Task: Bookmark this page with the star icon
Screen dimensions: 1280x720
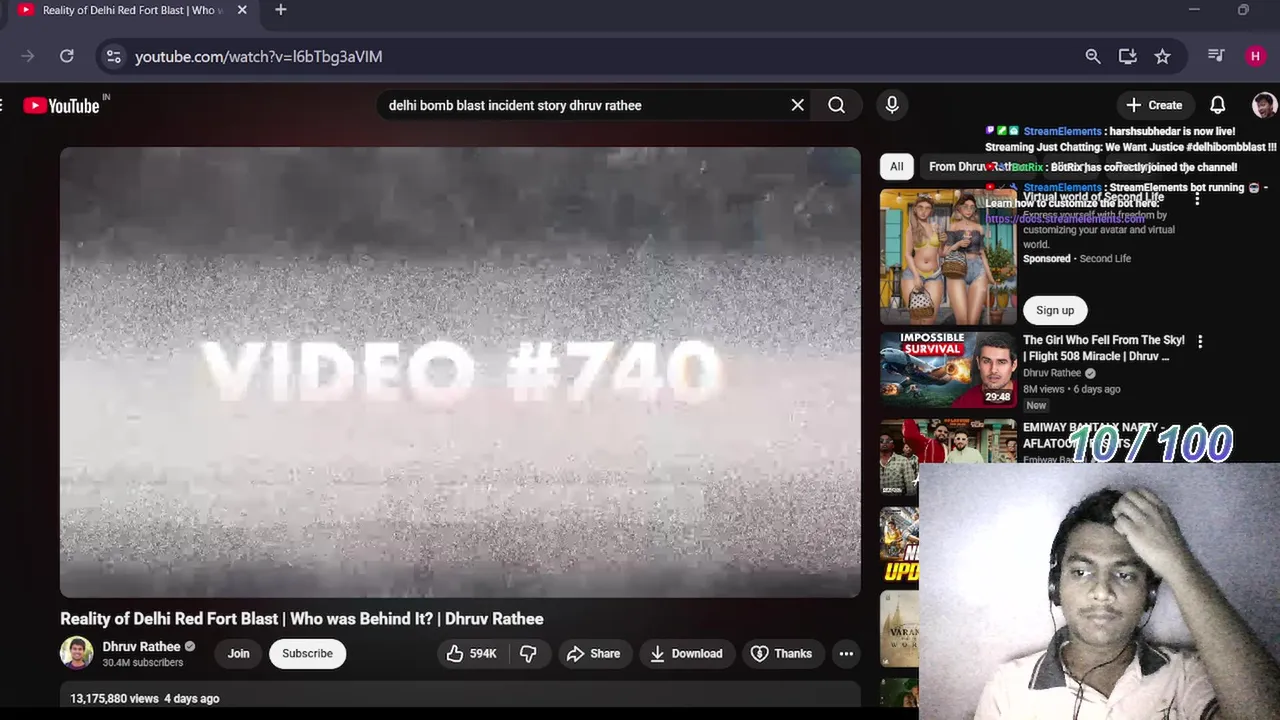Action: click(x=1162, y=56)
